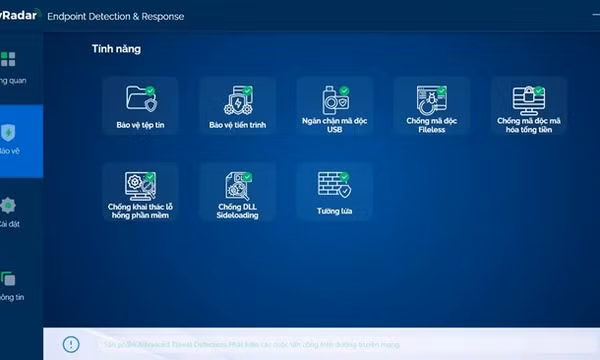600x360 pixels.
Task: Click the Endpoint Detection & Response title
Action: (x=116, y=16)
